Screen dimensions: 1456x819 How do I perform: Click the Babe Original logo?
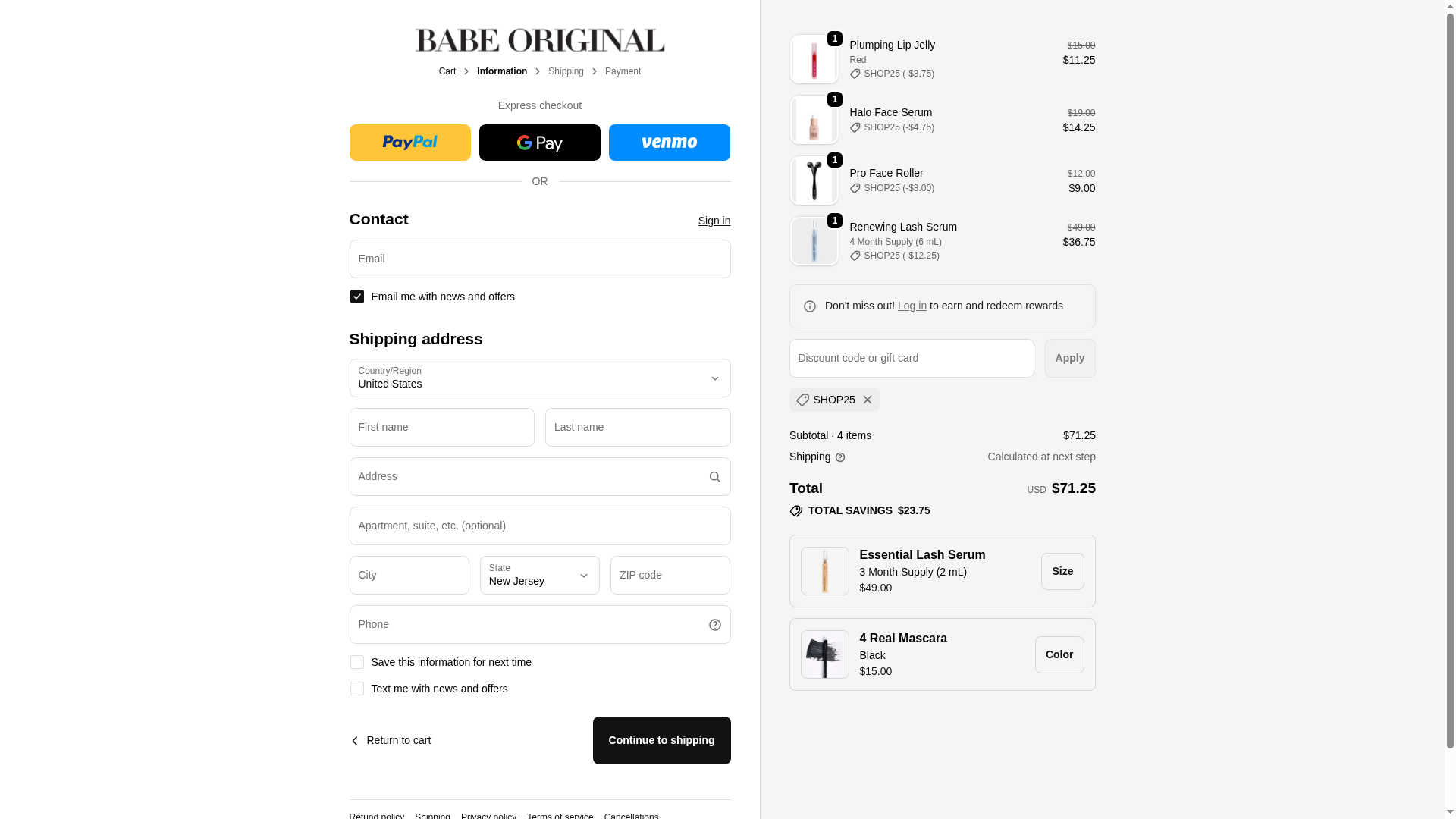coord(540,40)
